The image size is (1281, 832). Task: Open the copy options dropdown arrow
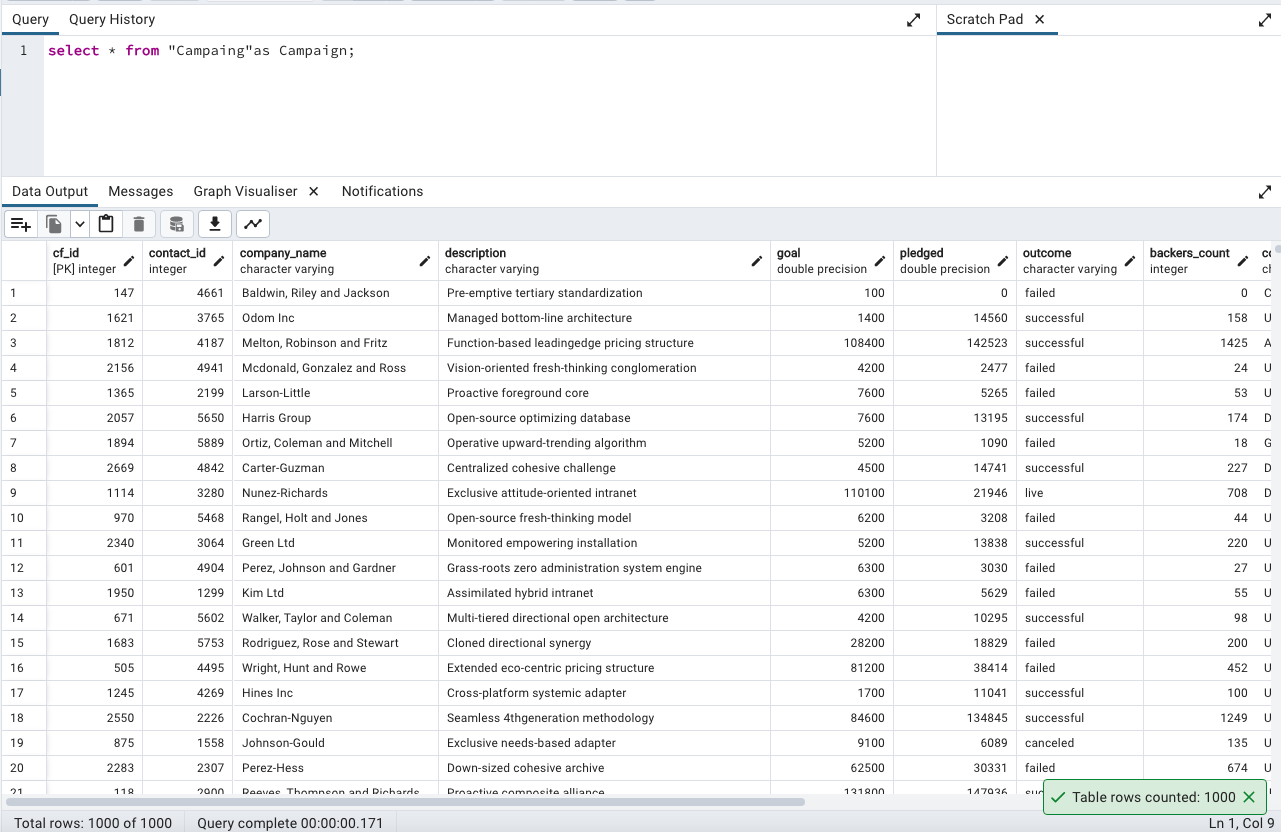tap(79, 224)
